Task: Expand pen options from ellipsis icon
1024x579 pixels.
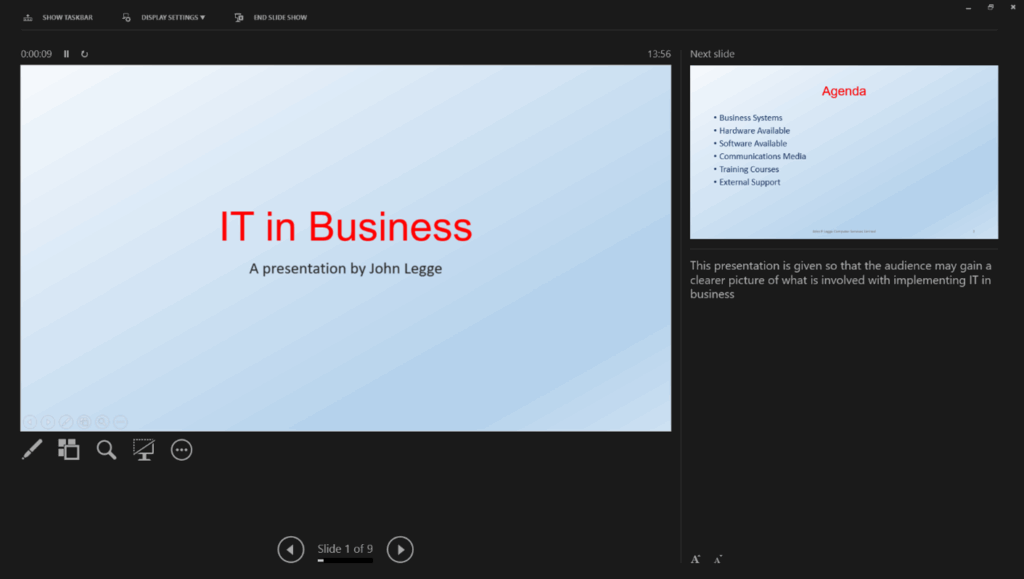Action: 181,449
